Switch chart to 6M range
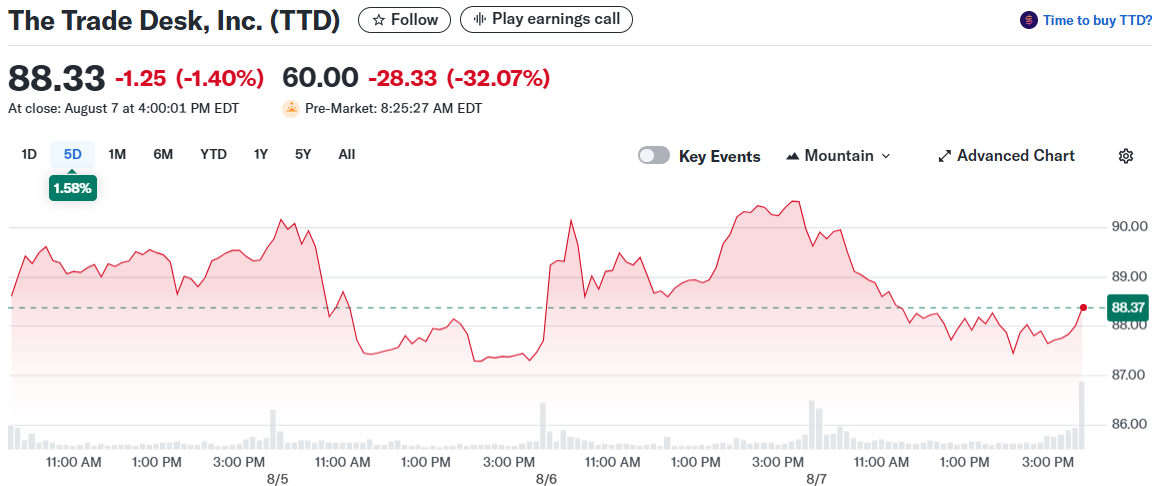Image resolution: width=1157 pixels, height=486 pixels. 163,155
